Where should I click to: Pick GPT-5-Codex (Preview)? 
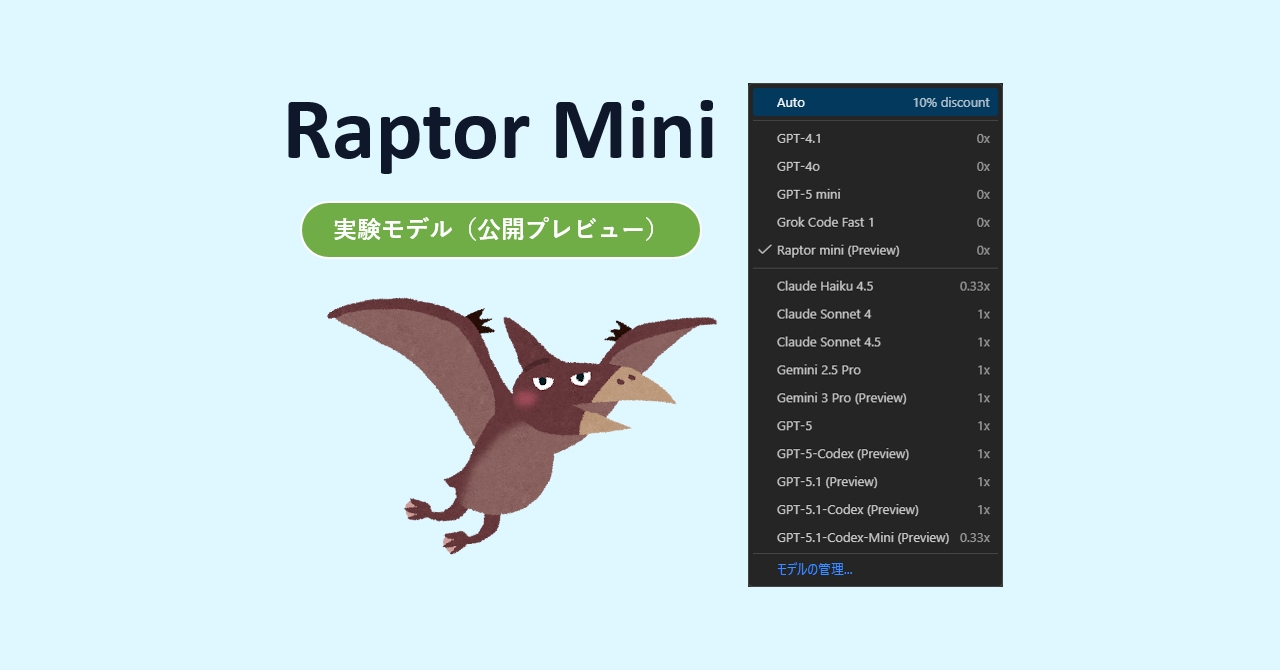coord(843,453)
